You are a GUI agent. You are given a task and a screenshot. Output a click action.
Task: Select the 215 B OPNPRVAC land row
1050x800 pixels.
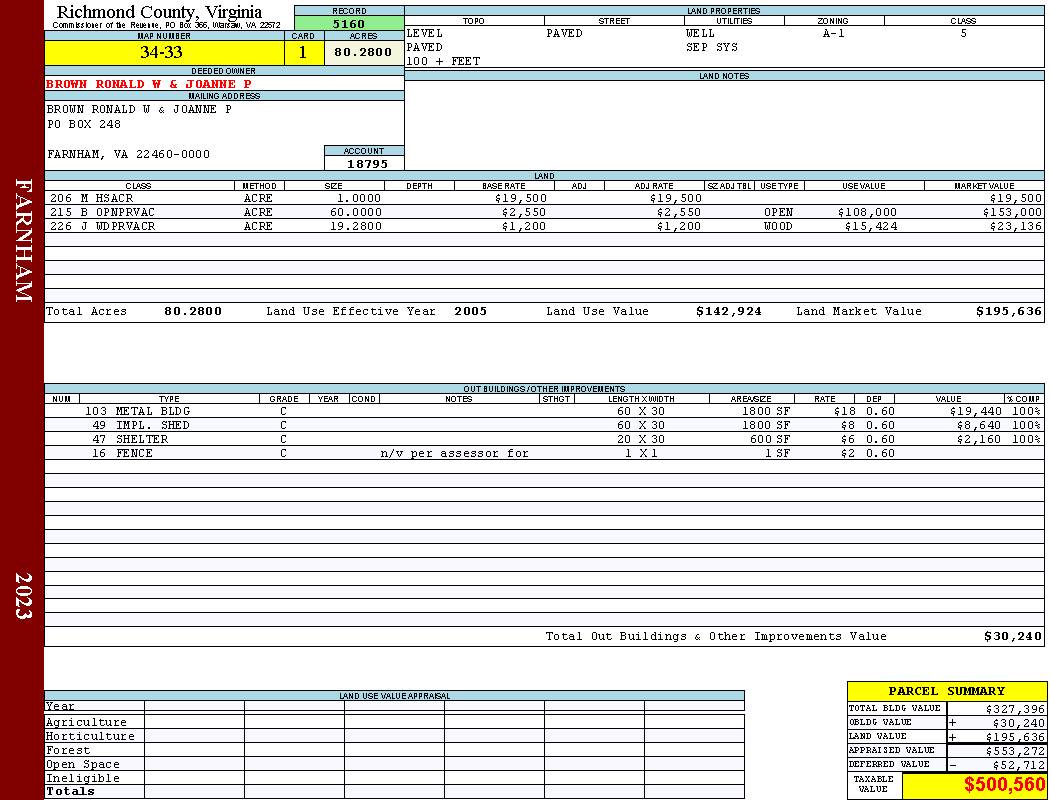[x=544, y=212]
